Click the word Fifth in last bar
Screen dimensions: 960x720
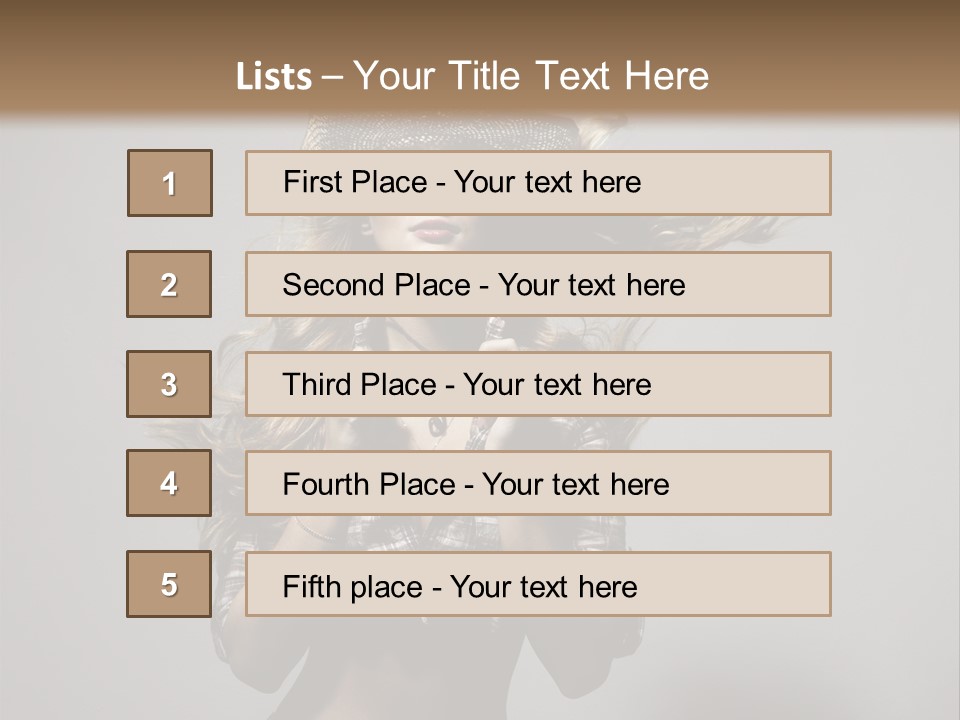tap(312, 587)
